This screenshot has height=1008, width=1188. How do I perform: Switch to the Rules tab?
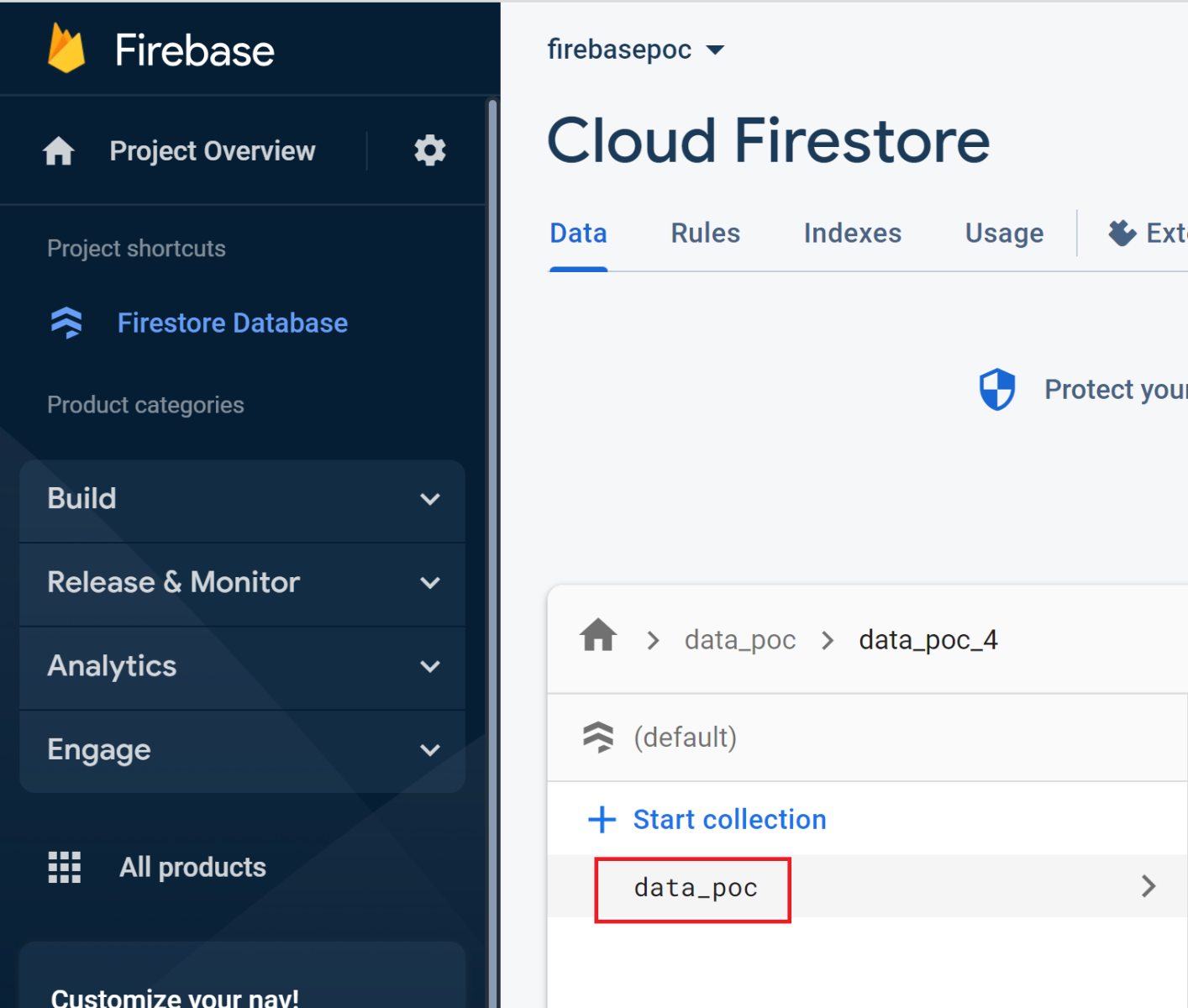click(705, 234)
